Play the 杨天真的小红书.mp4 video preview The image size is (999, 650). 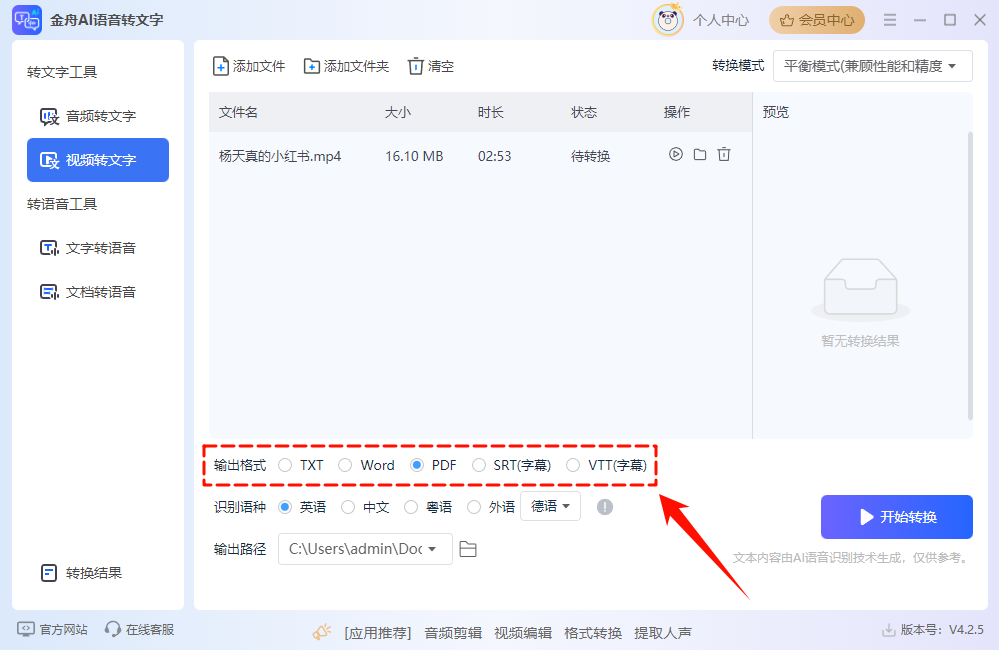click(x=676, y=155)
